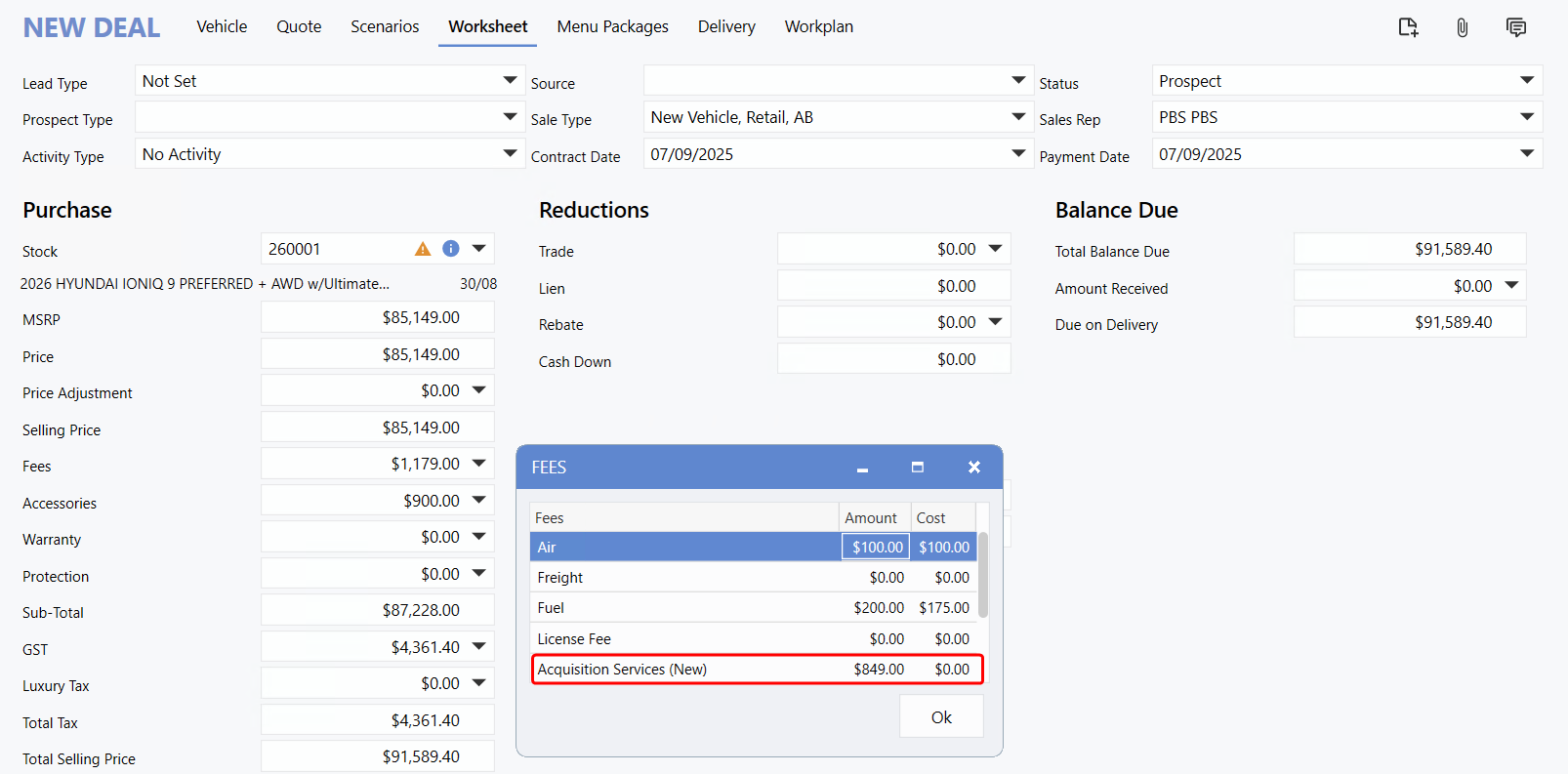Open the Sale Type dropdown
Image resolution: width=1568 pixels, height=774 pixels.
click(x=1018, y=117)
